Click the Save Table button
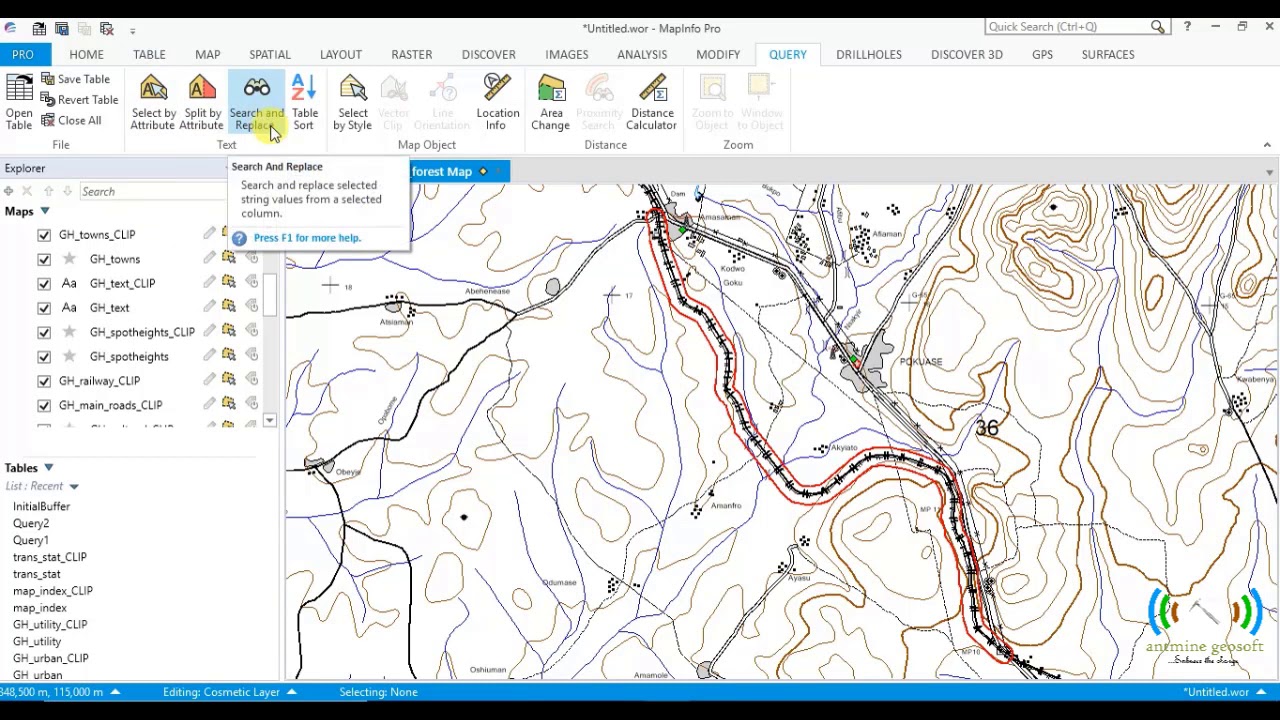Viewport: 1280px width, 720px height. coord(75,79)
